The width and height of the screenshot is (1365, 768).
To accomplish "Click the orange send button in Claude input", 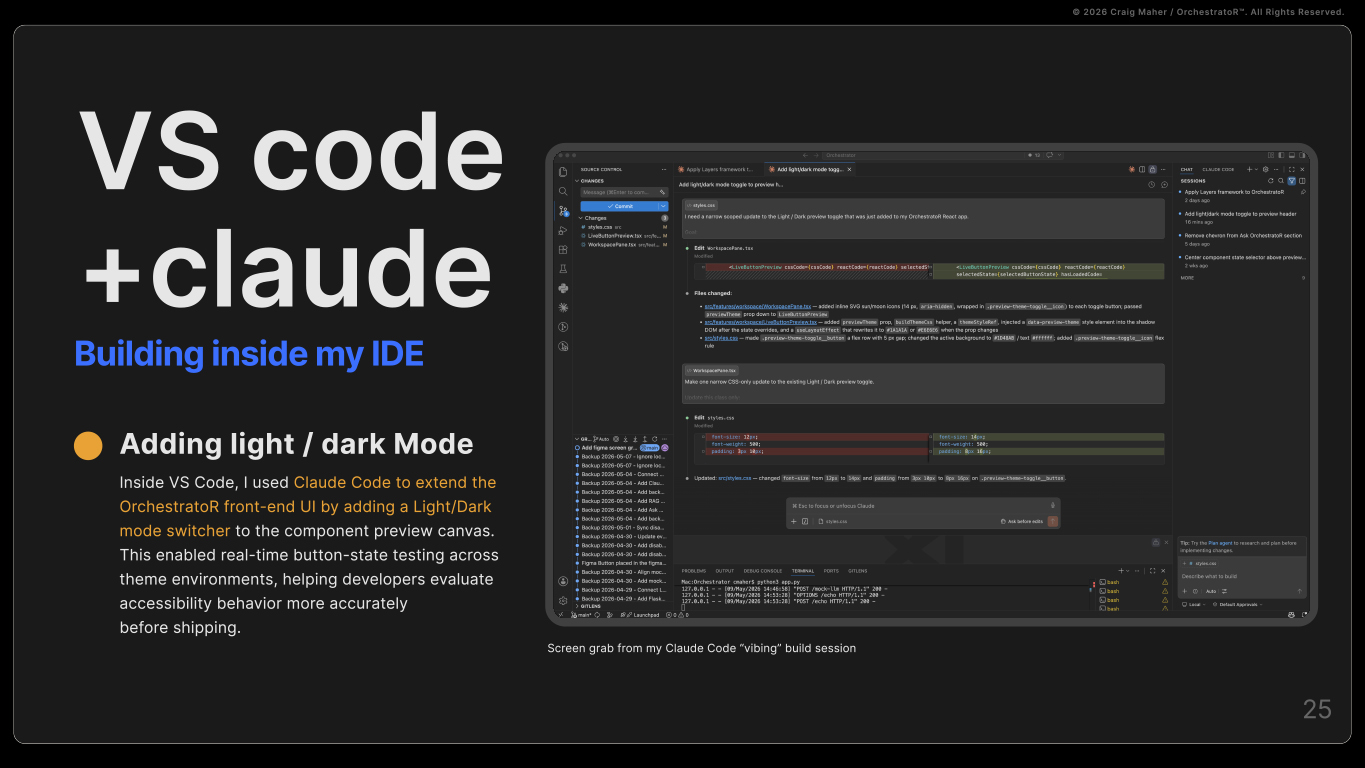I will [x=1053, y=521].
